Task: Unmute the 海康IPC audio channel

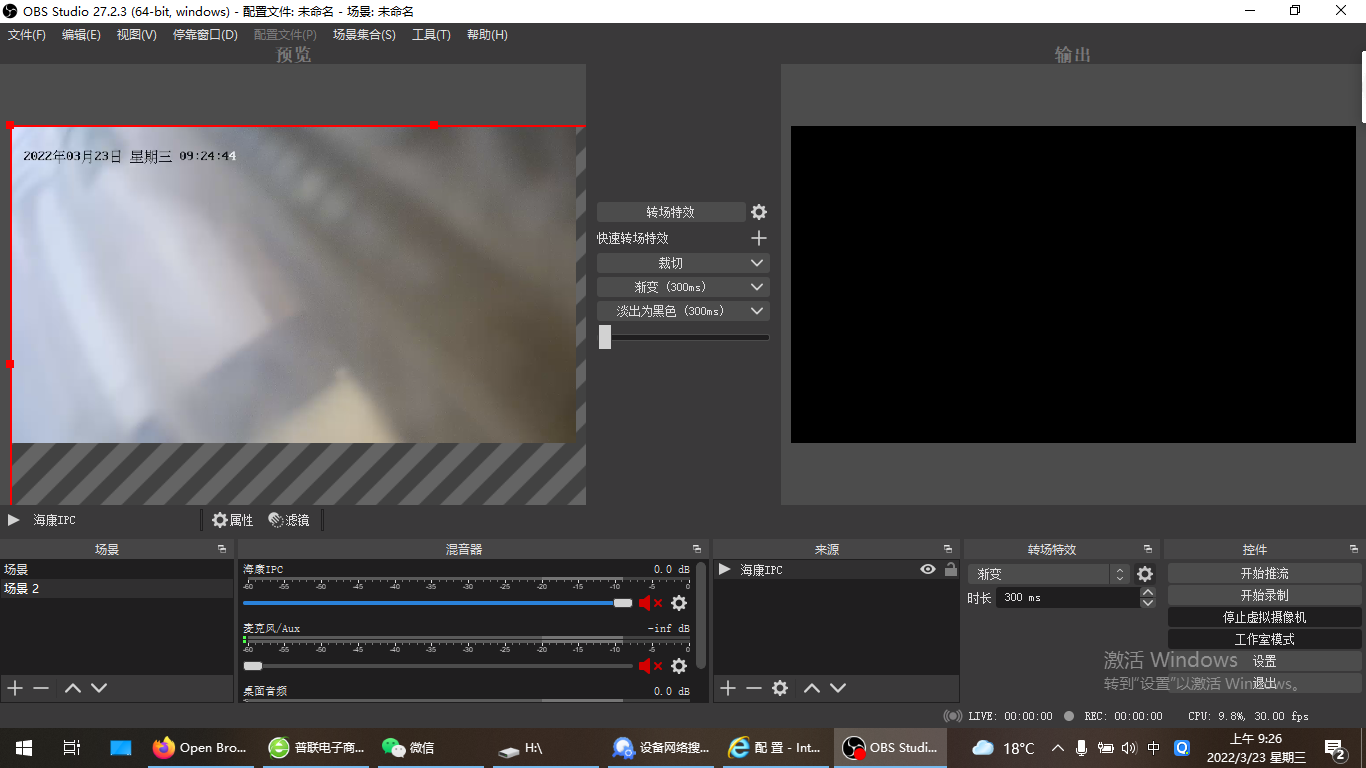Action: 651,603
